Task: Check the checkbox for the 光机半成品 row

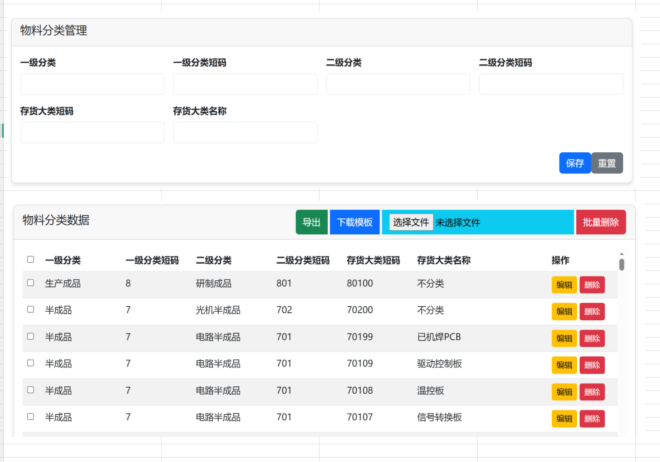Action: click(30, 310)
